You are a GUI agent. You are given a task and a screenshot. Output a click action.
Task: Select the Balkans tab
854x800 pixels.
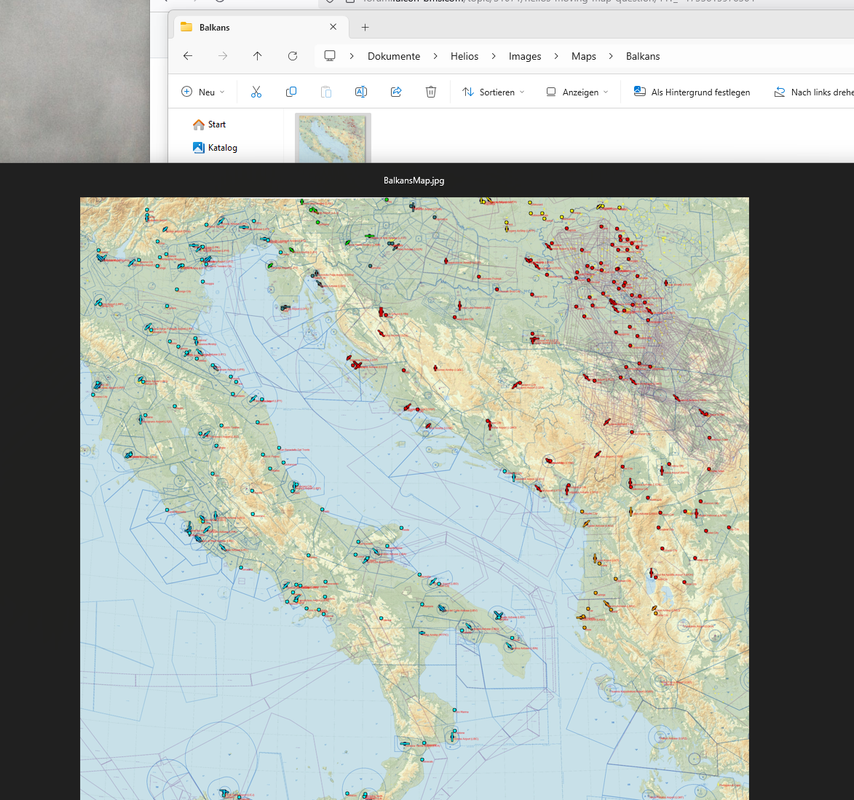click(x=259, y=27)
